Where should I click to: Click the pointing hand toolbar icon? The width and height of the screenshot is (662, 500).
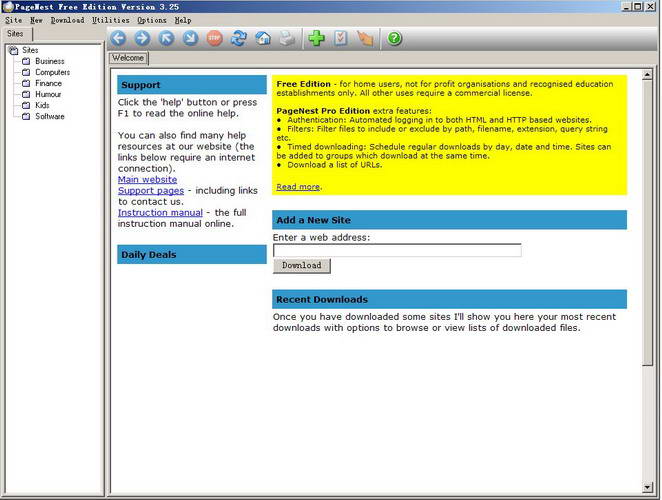[x=365, y=38]
